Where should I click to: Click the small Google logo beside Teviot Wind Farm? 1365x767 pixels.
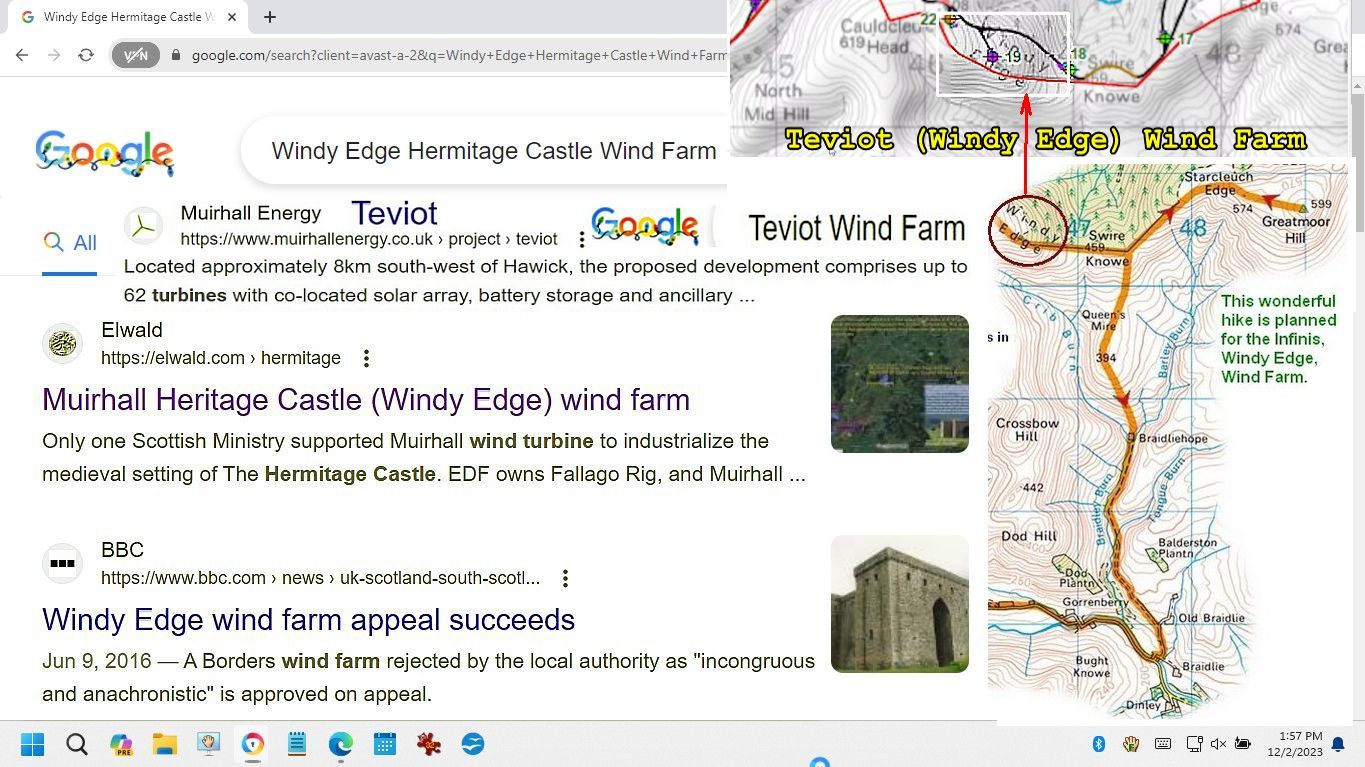644,226
